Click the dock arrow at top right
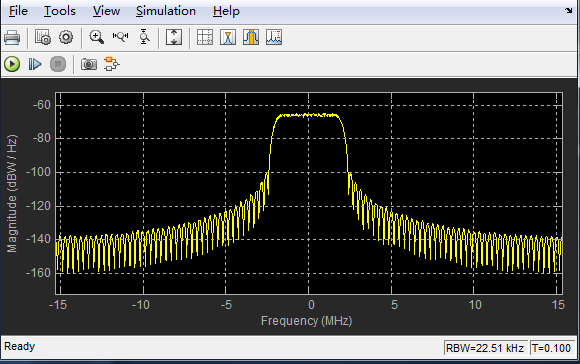The width and height of the screenshot is (580, 364). 568,10
